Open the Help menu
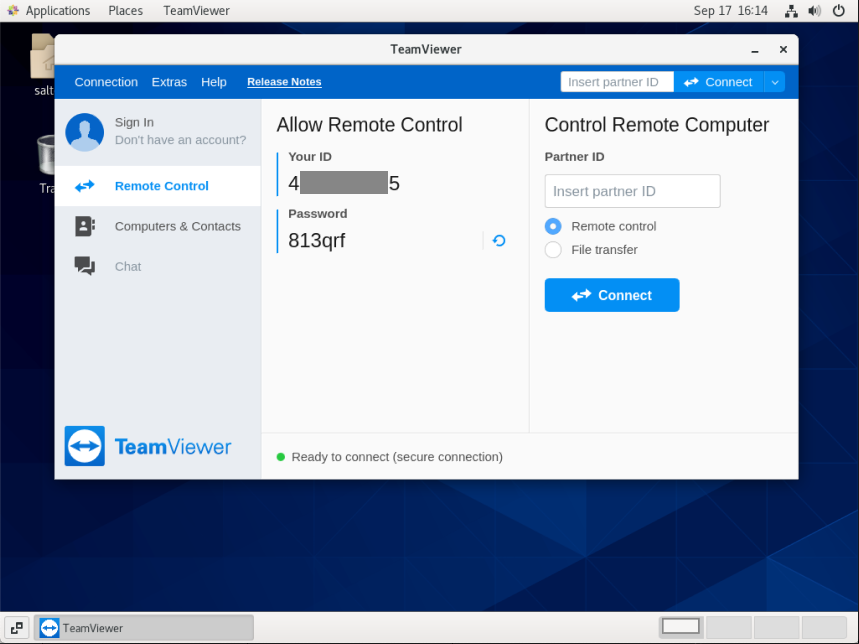Image resolution: width=859 pixels, height=644 pixels. tap(214, 82)
